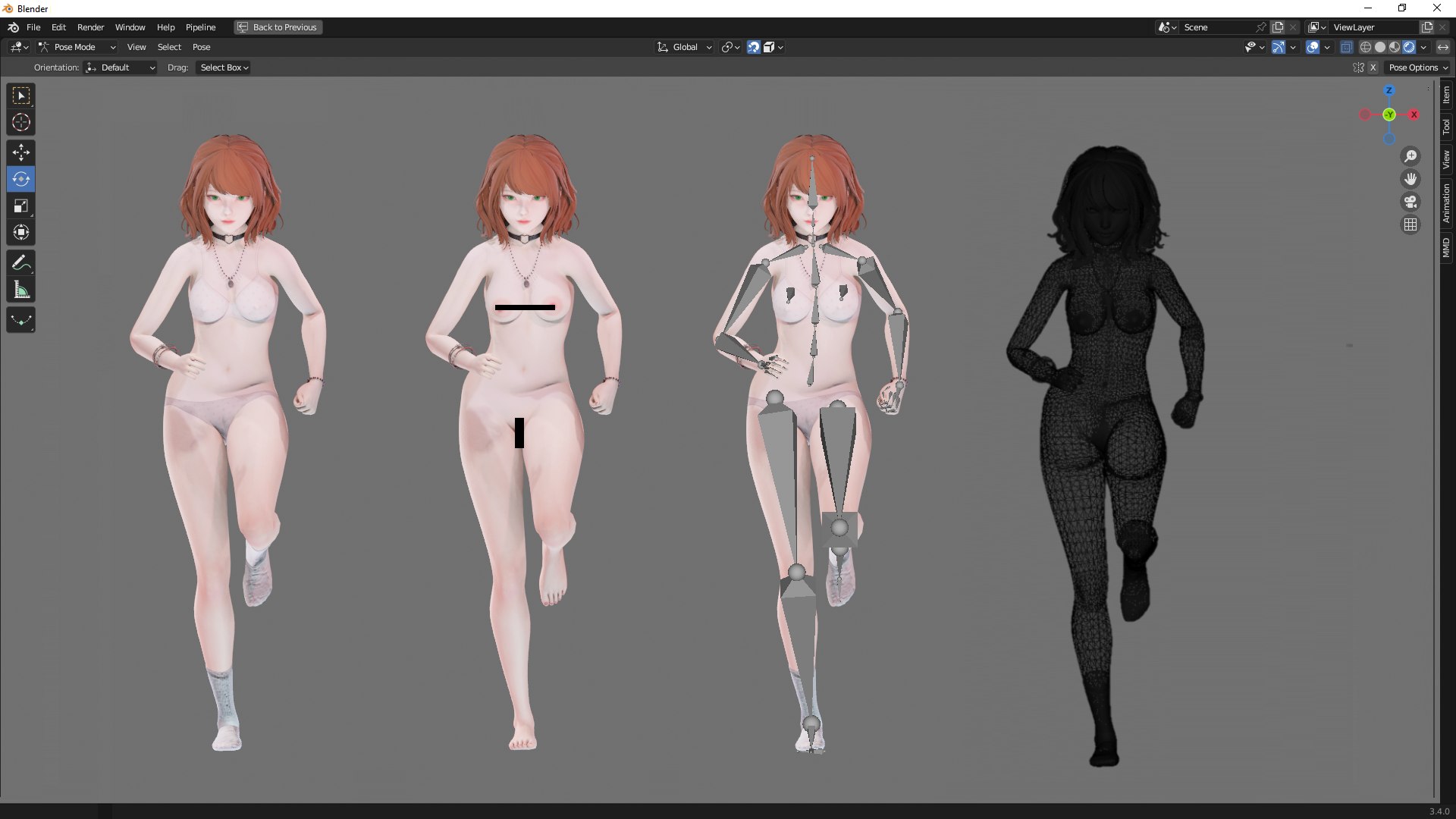Expand the Pose Options dropdown
The image size is (1456, 819).
tap(1418, 67)
